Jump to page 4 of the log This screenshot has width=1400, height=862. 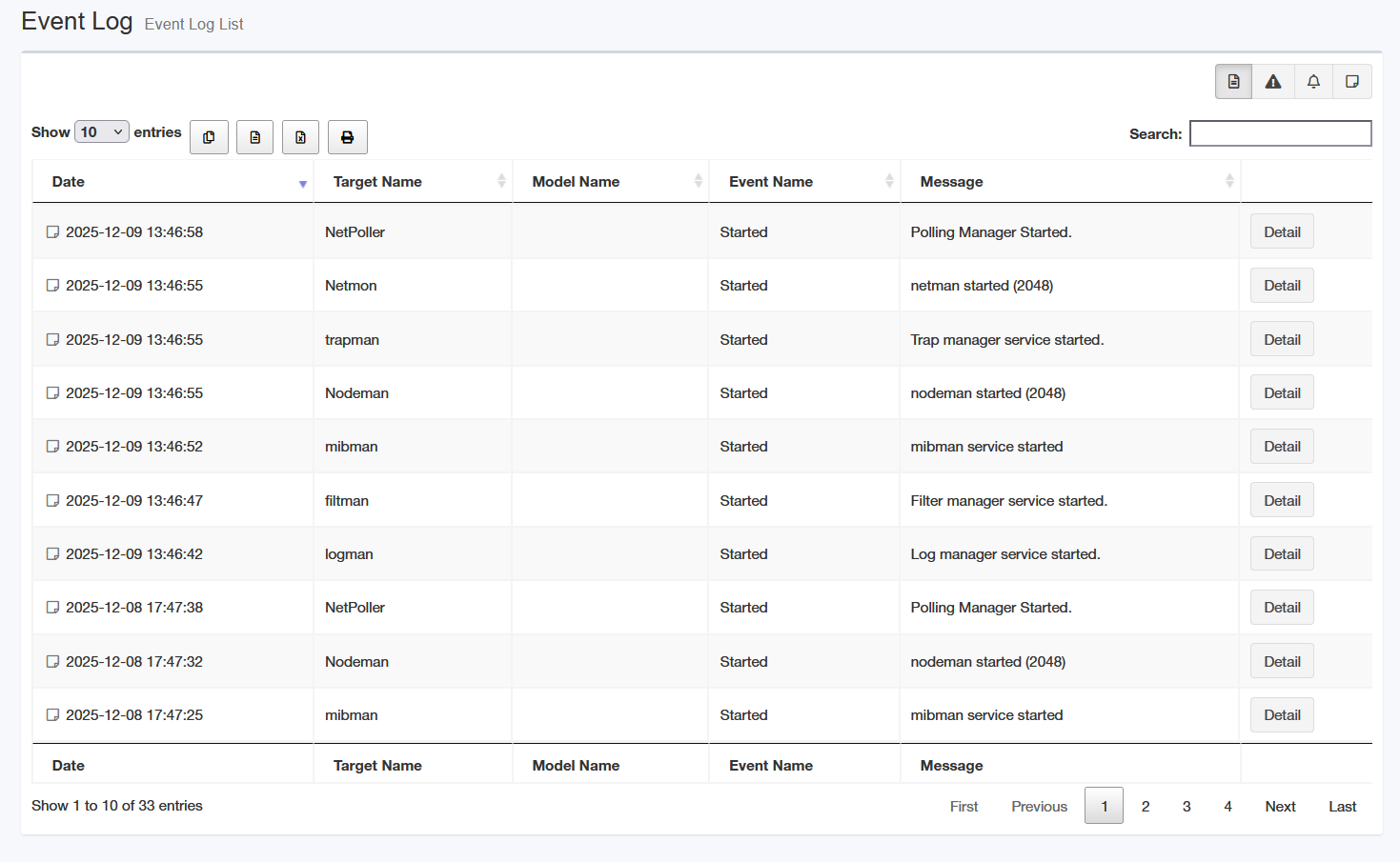1228,806
